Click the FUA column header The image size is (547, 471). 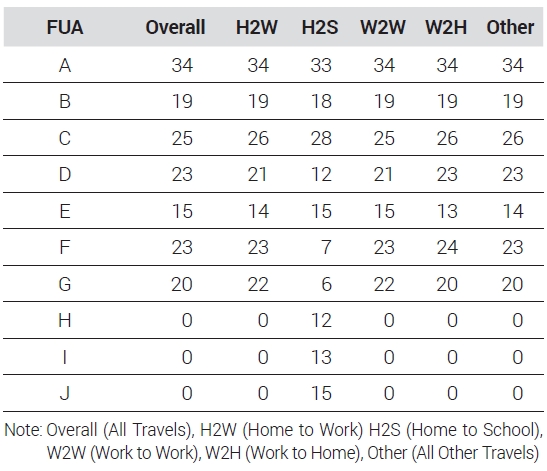tap(65, 27)
